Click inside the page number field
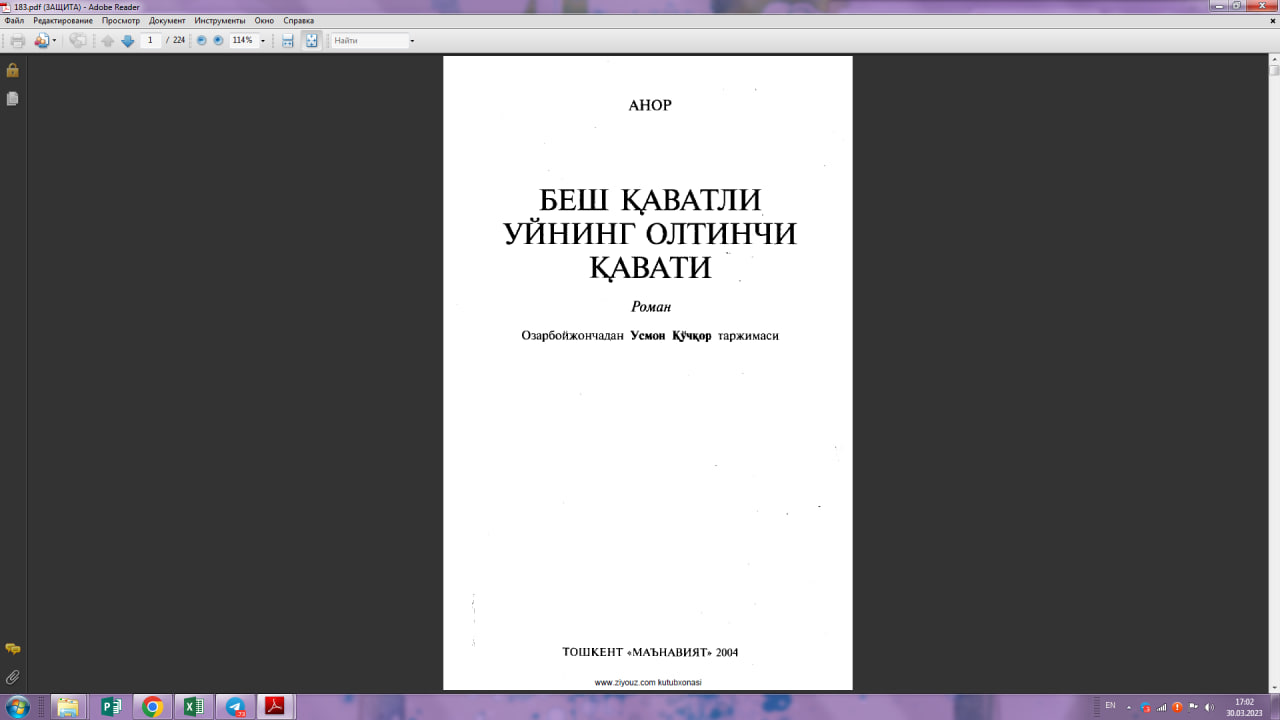1280x720 pixels. point(150,40)
